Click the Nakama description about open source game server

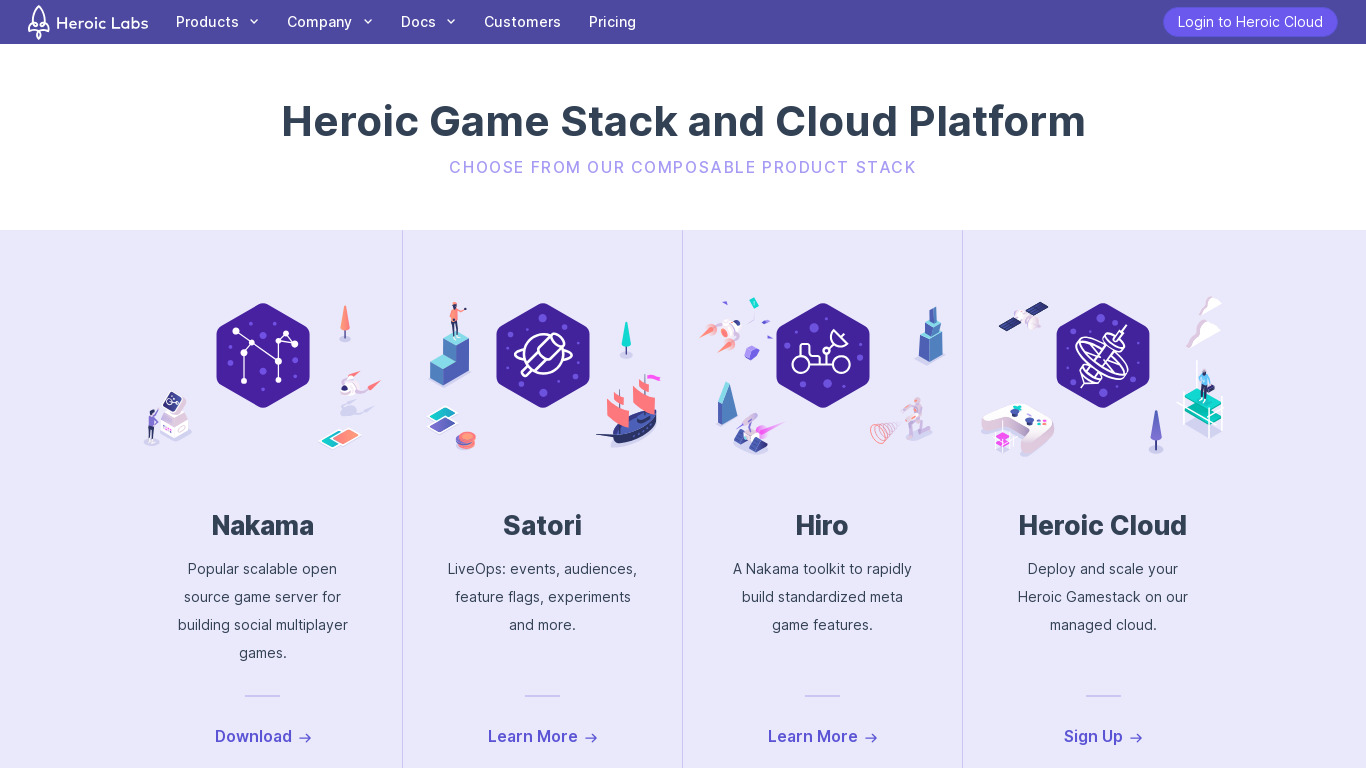tap(263, 611)
